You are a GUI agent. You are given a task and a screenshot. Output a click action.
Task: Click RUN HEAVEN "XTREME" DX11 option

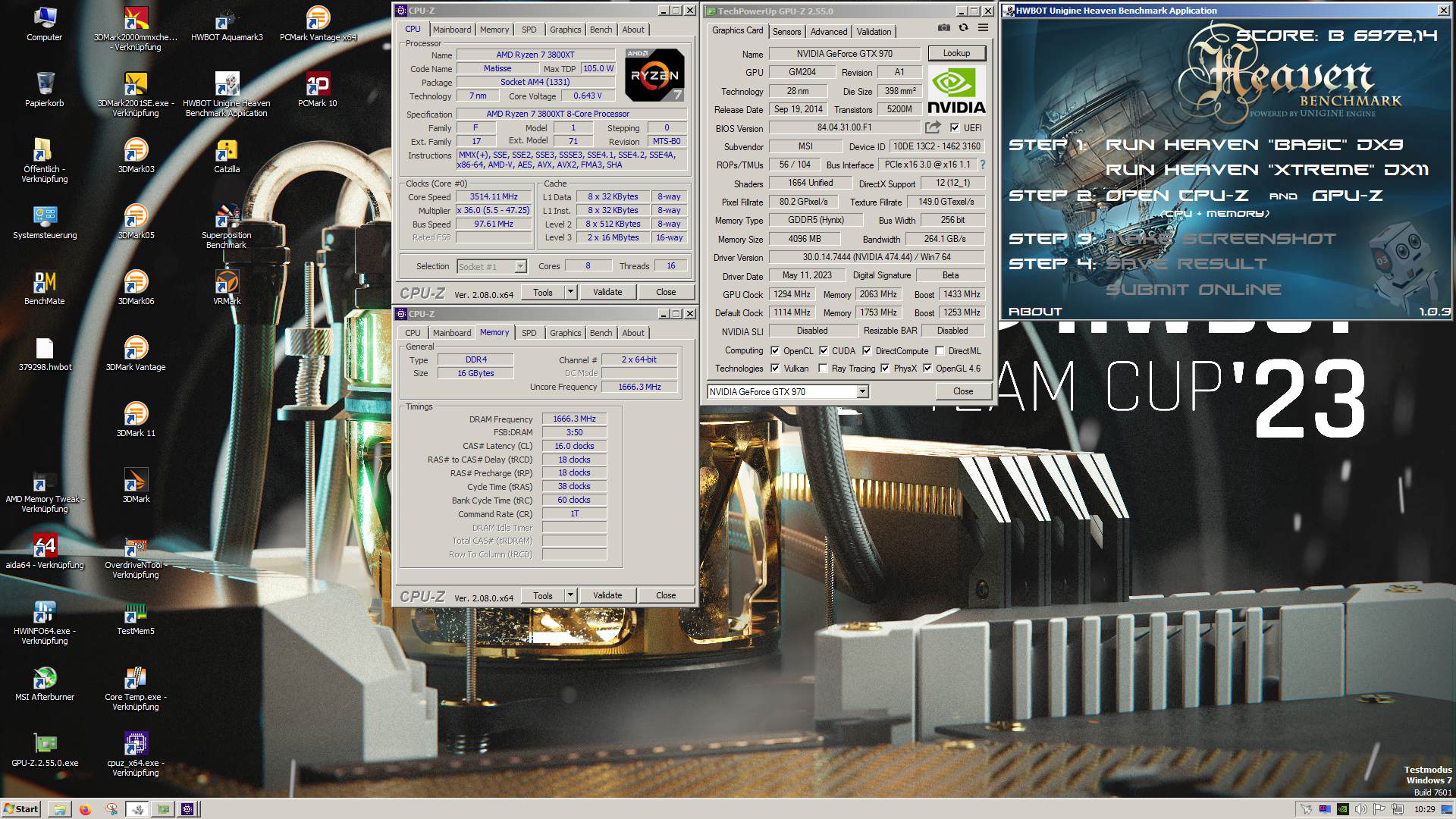click(1267, 170)
